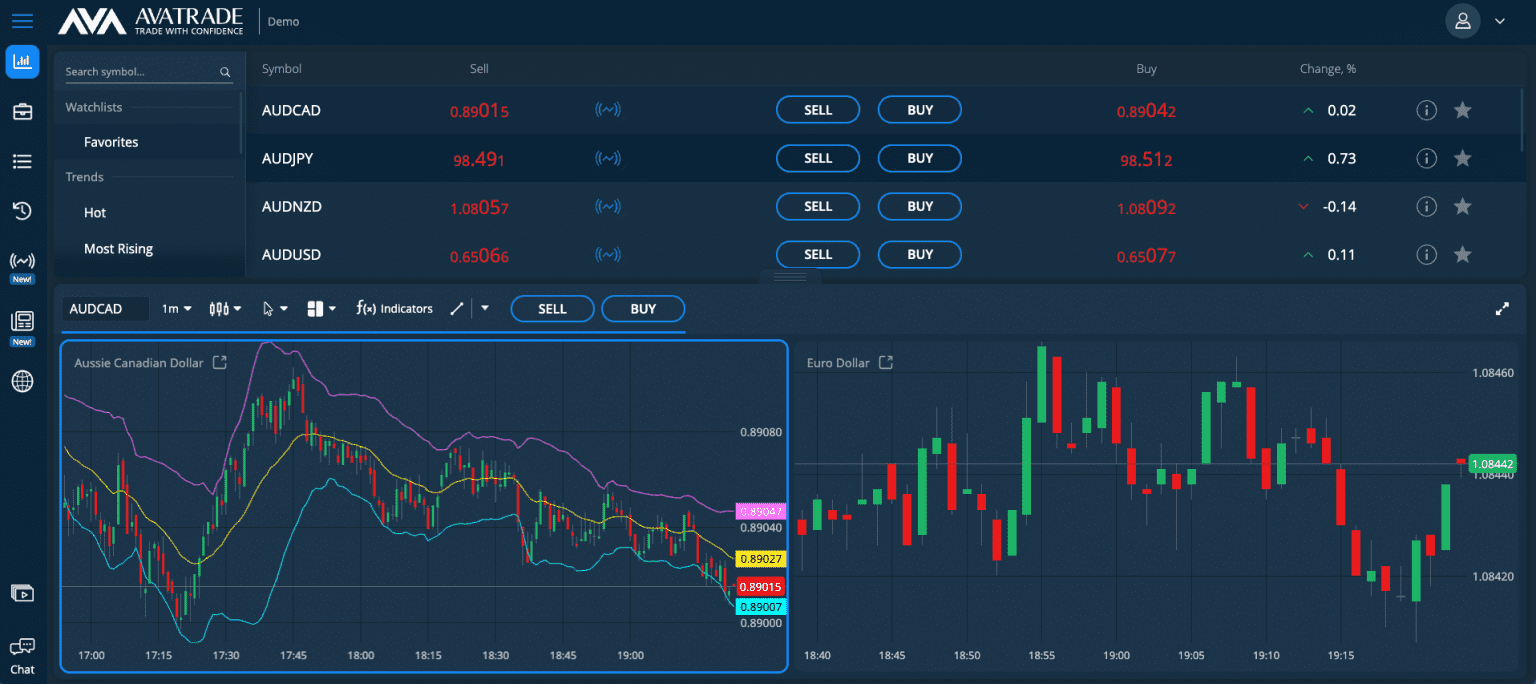Viewport: 1536px width, 684px height.
Task: Click BUY button for AUDNZD row
Action: pos(919,206)
